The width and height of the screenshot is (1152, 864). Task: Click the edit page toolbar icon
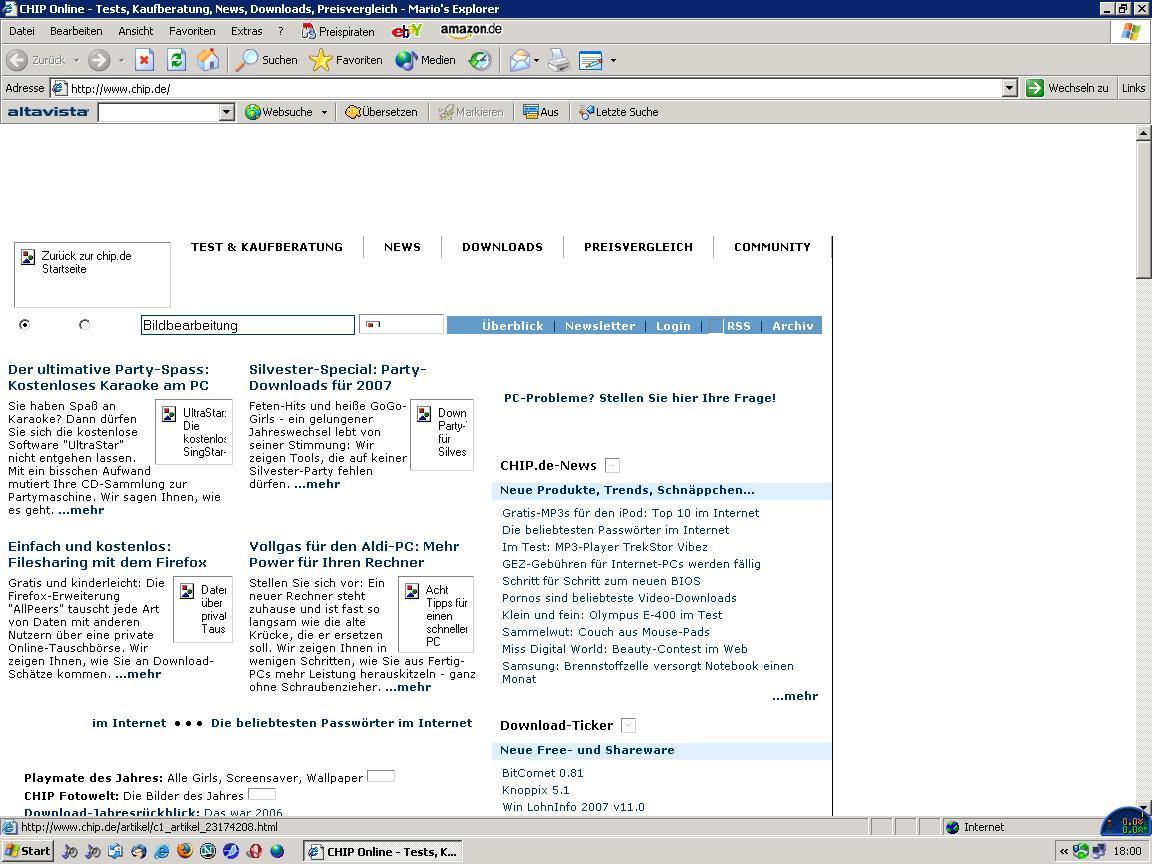591,60
